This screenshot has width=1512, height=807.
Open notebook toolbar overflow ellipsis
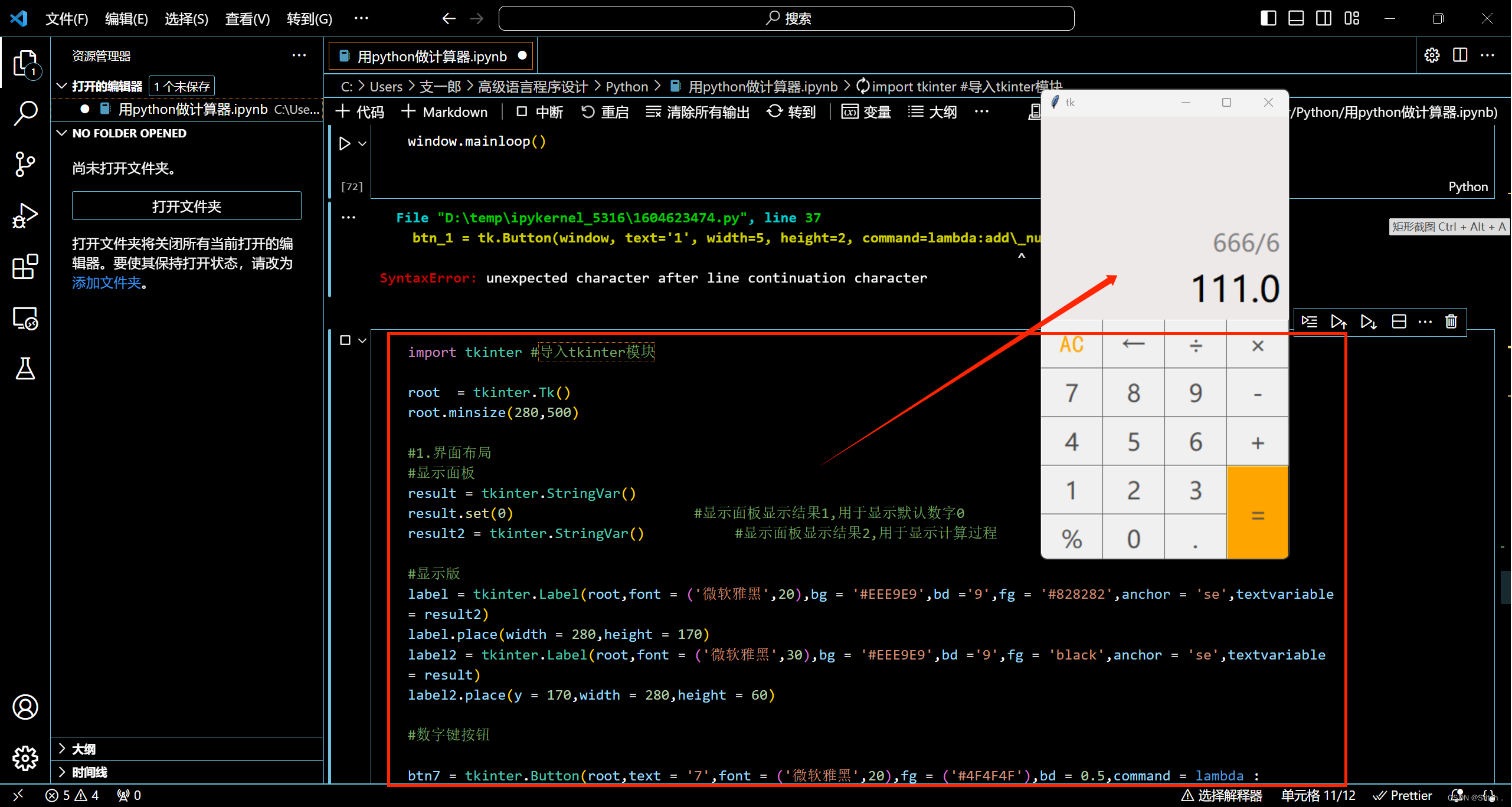pyautogui.click(x=981, y=111)
